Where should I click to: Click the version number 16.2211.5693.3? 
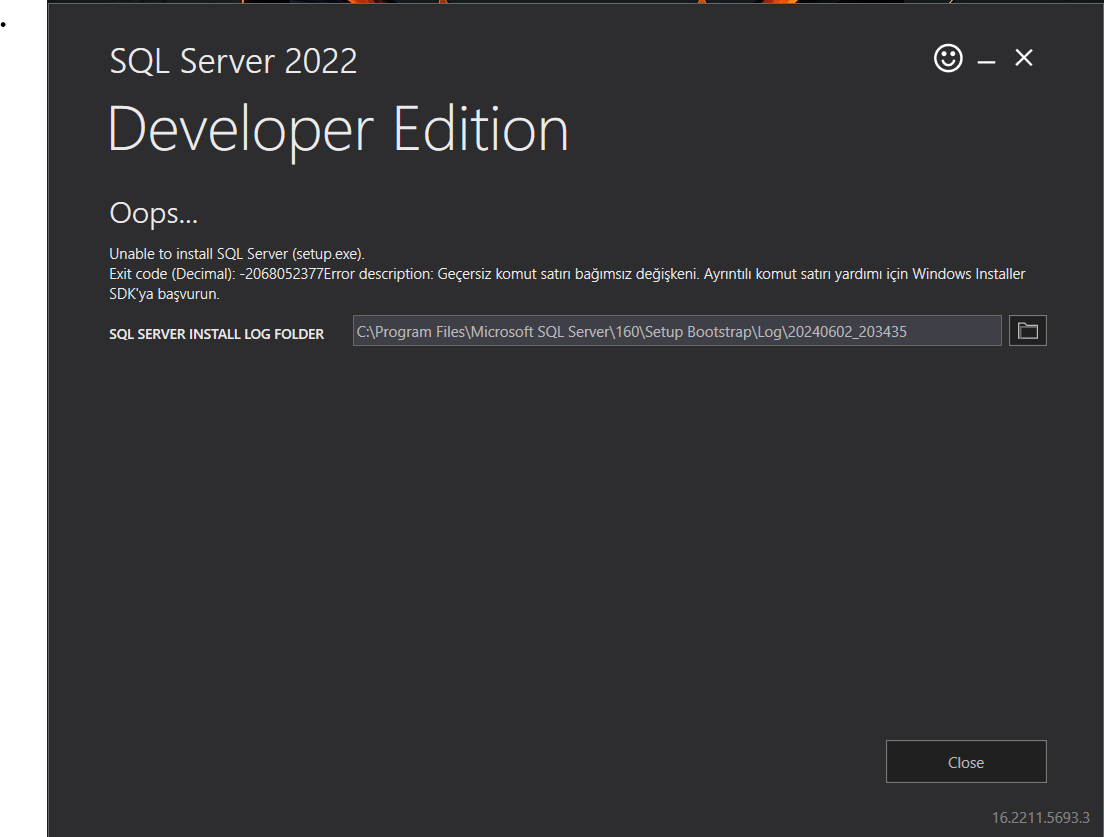point(1041,817)
